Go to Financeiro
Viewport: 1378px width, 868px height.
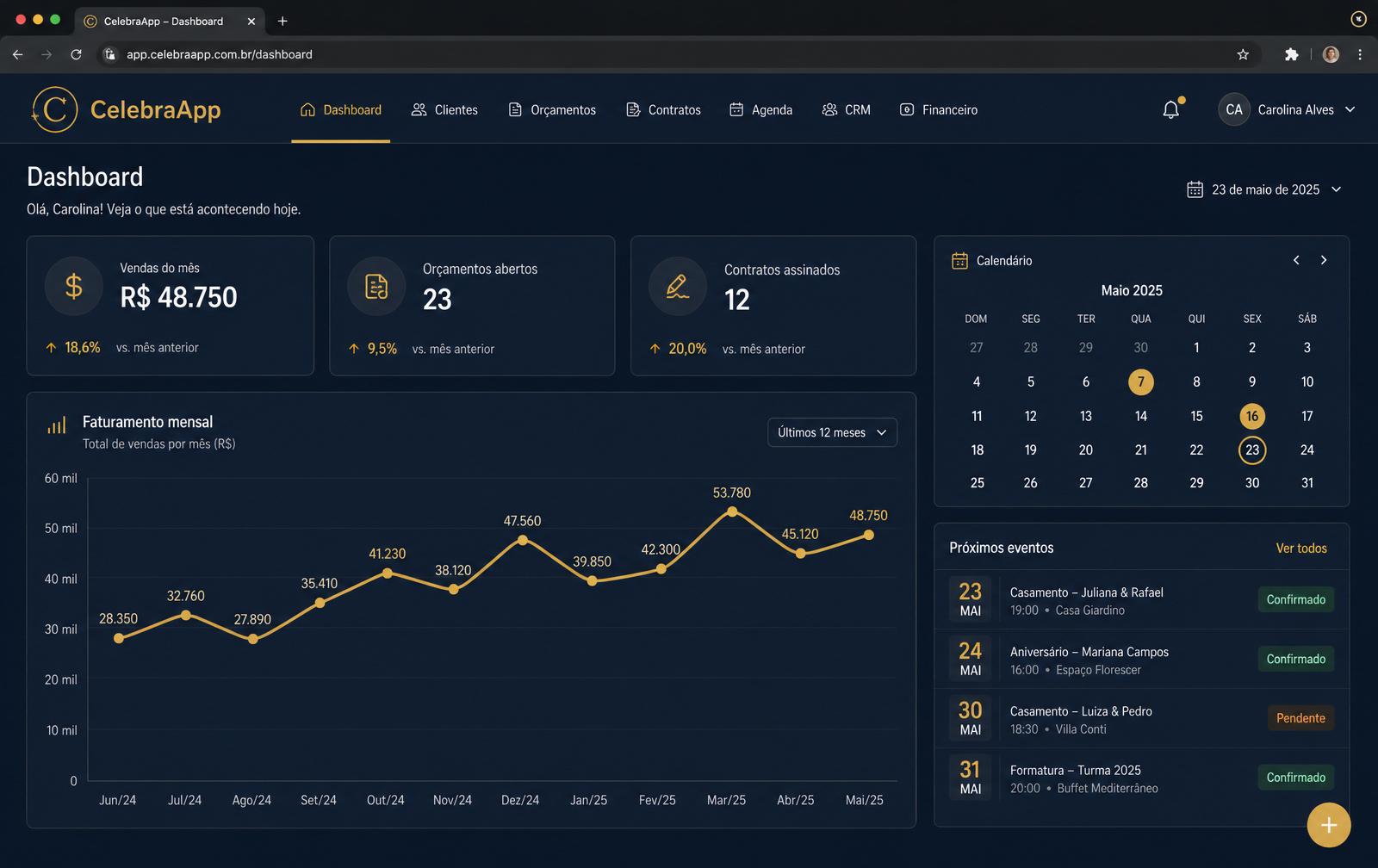(939, 109)
